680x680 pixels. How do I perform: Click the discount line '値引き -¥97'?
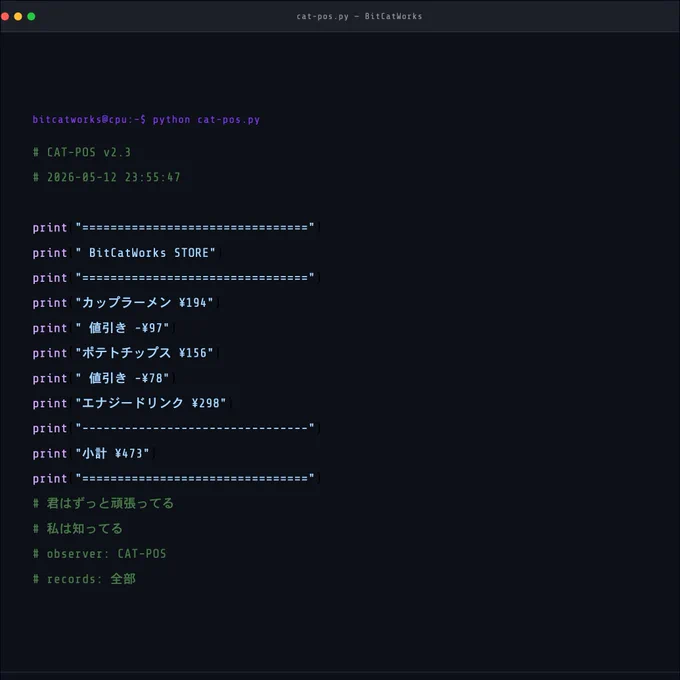coord(104,328)
